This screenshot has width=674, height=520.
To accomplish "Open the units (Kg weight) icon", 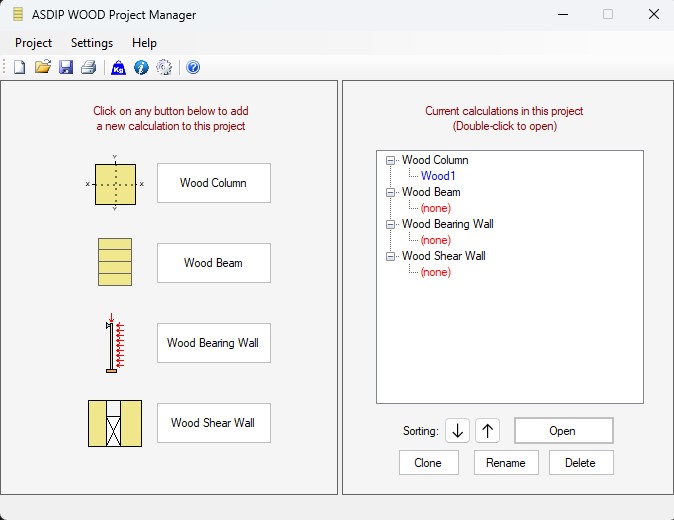I will (x=118, y=67).
